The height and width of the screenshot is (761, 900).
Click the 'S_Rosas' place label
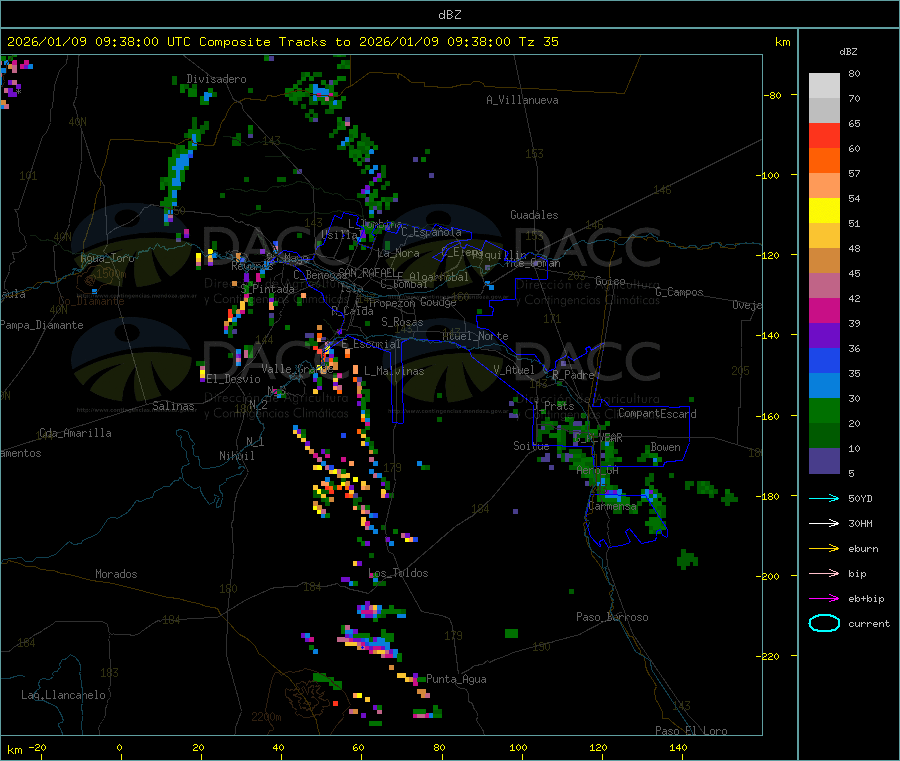pyautogui.click(x=402, y=322)
